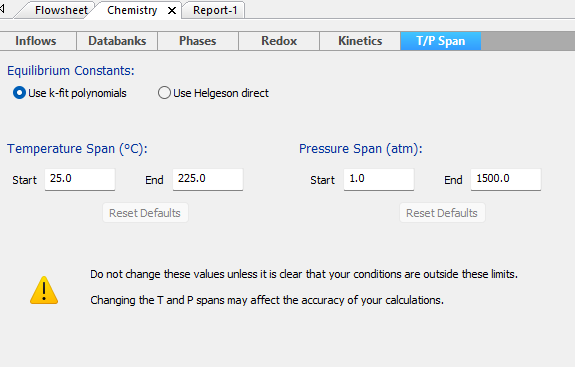
Task: Click the Pressure Span End field
Action: [x=506, y=179]
